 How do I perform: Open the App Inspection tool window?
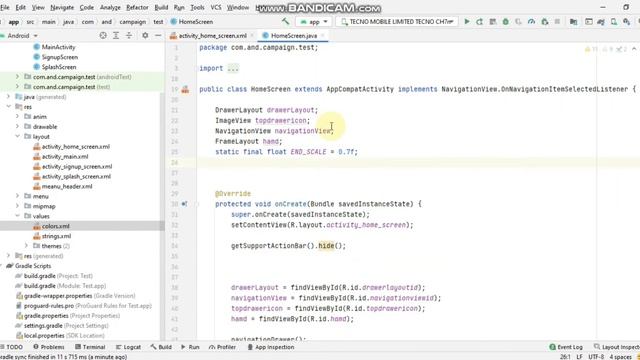[x=271, y=347]
